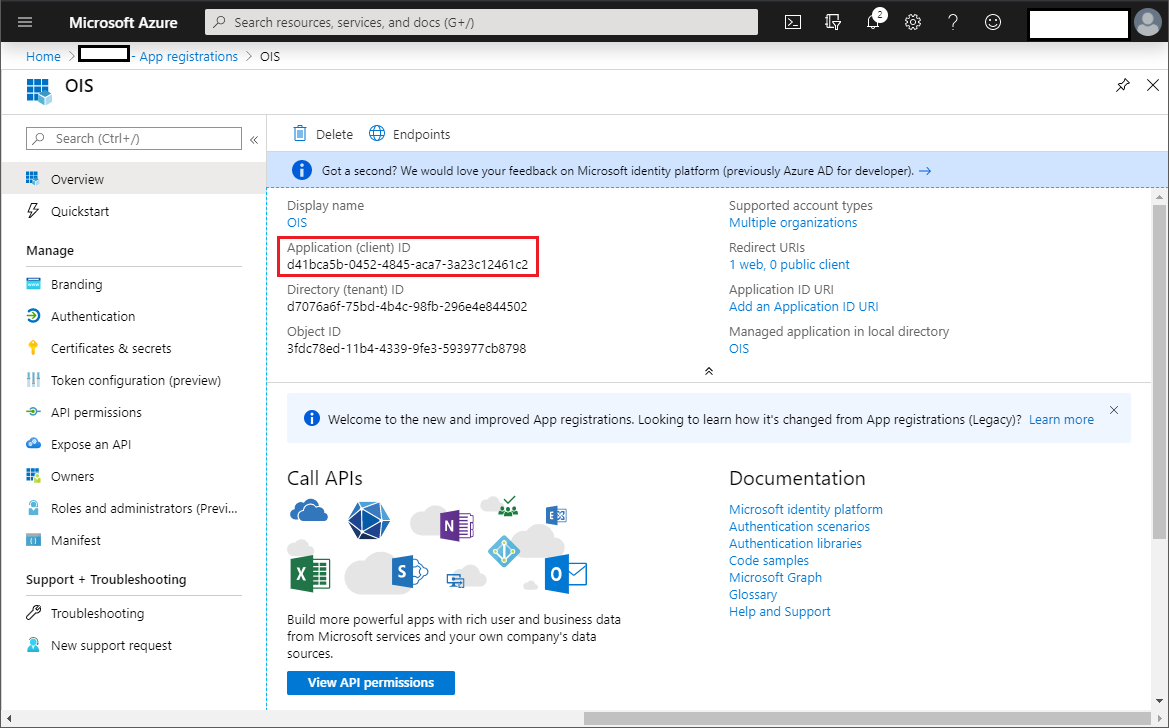Click the Expose an API cloud icon
This screenshot has height=728, width=1169.
pos(33,444)
